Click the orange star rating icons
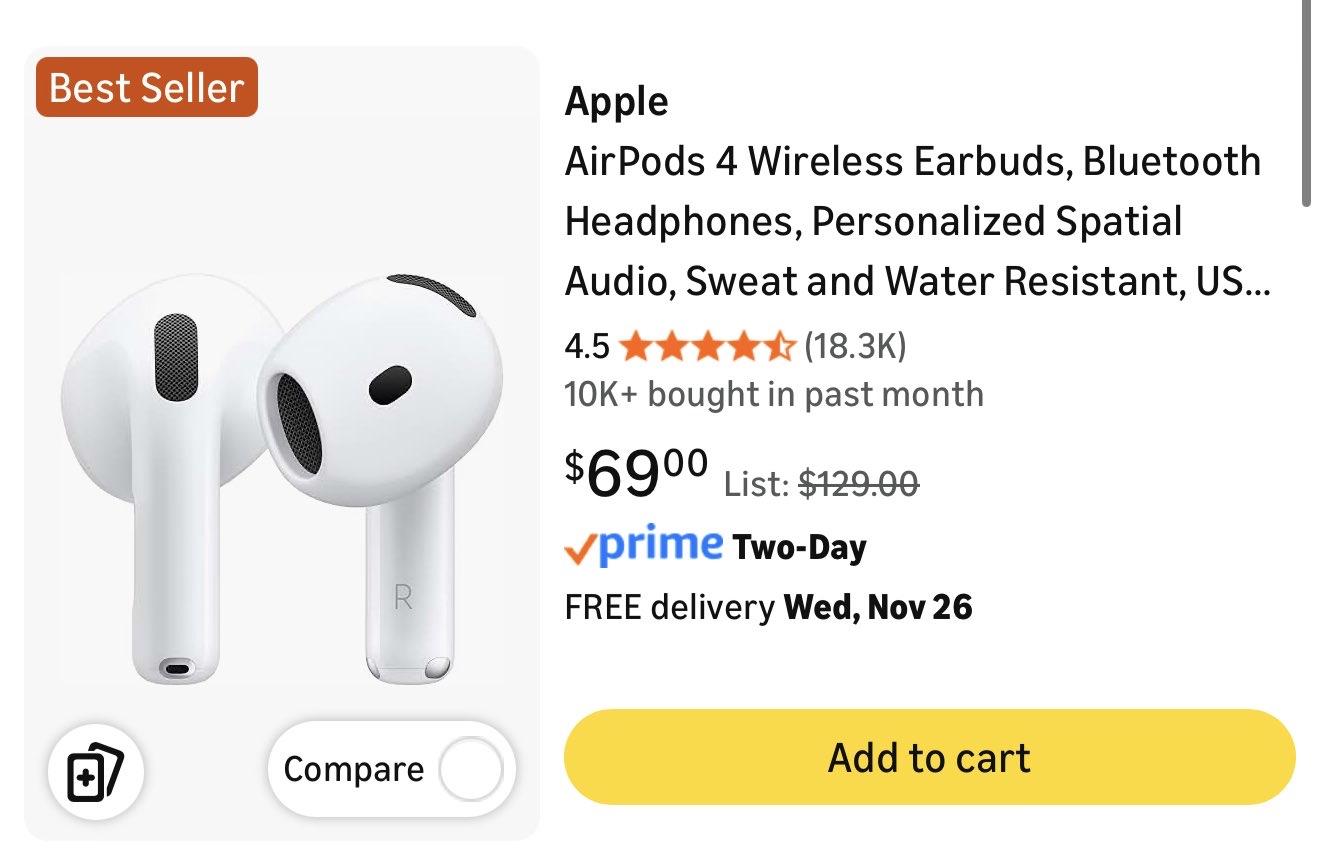 coord(707,347)
